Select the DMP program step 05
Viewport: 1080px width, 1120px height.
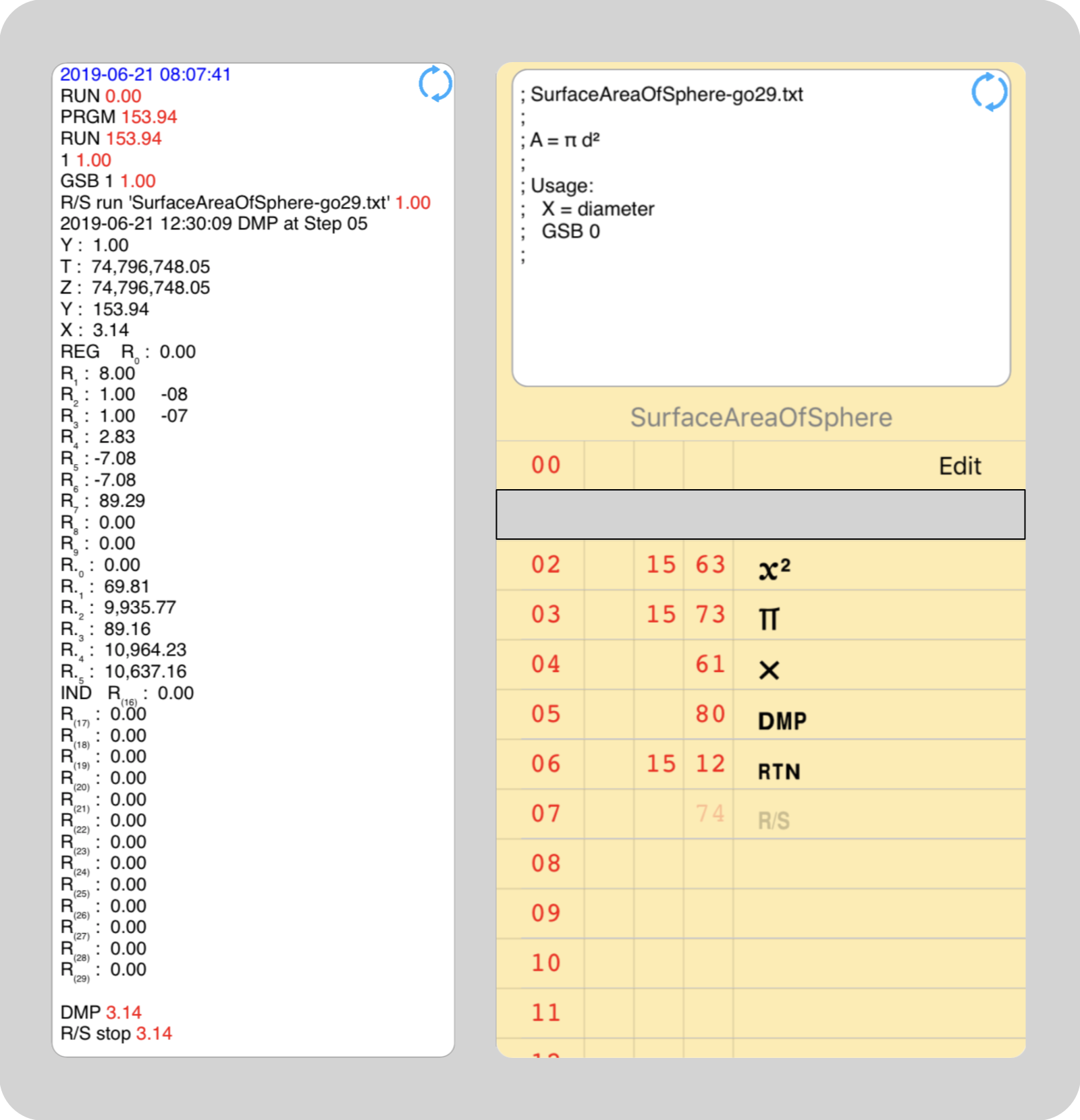[x=760, y=715]
